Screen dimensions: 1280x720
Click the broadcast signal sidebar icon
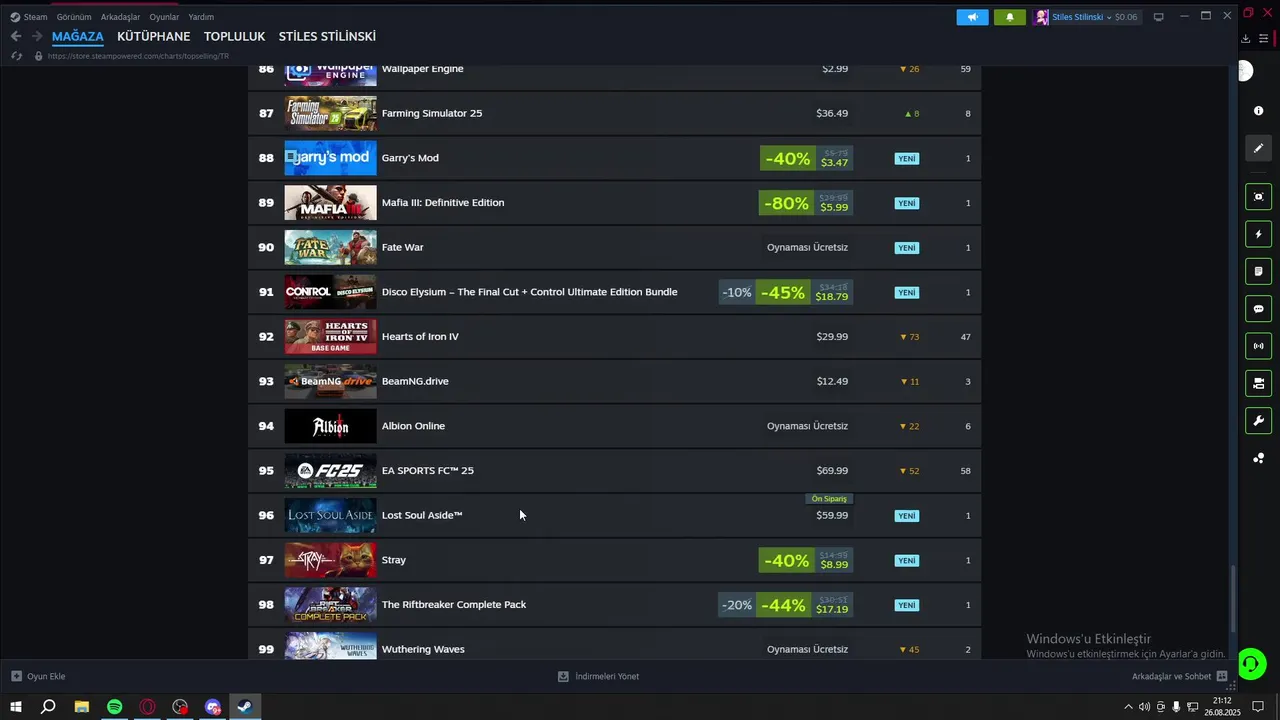pyautogui.click(x=1258, y=346)
